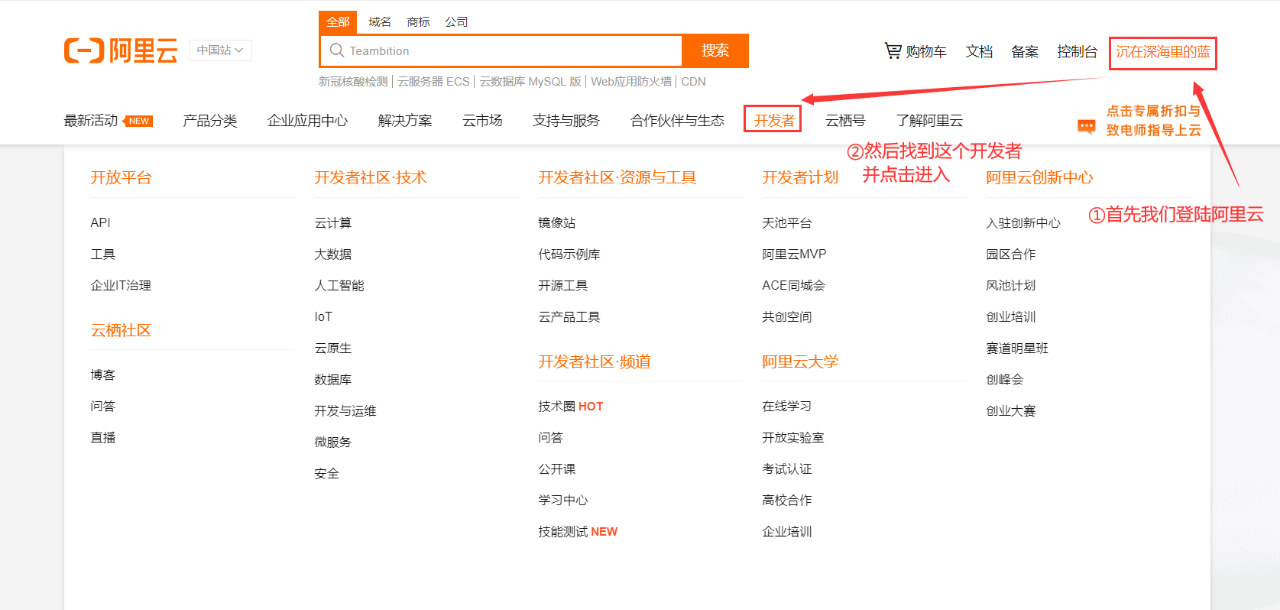This screenshot has width=1280, height=610.
Task: Select the 公司 search tab
Action: [x=456, y=22]
